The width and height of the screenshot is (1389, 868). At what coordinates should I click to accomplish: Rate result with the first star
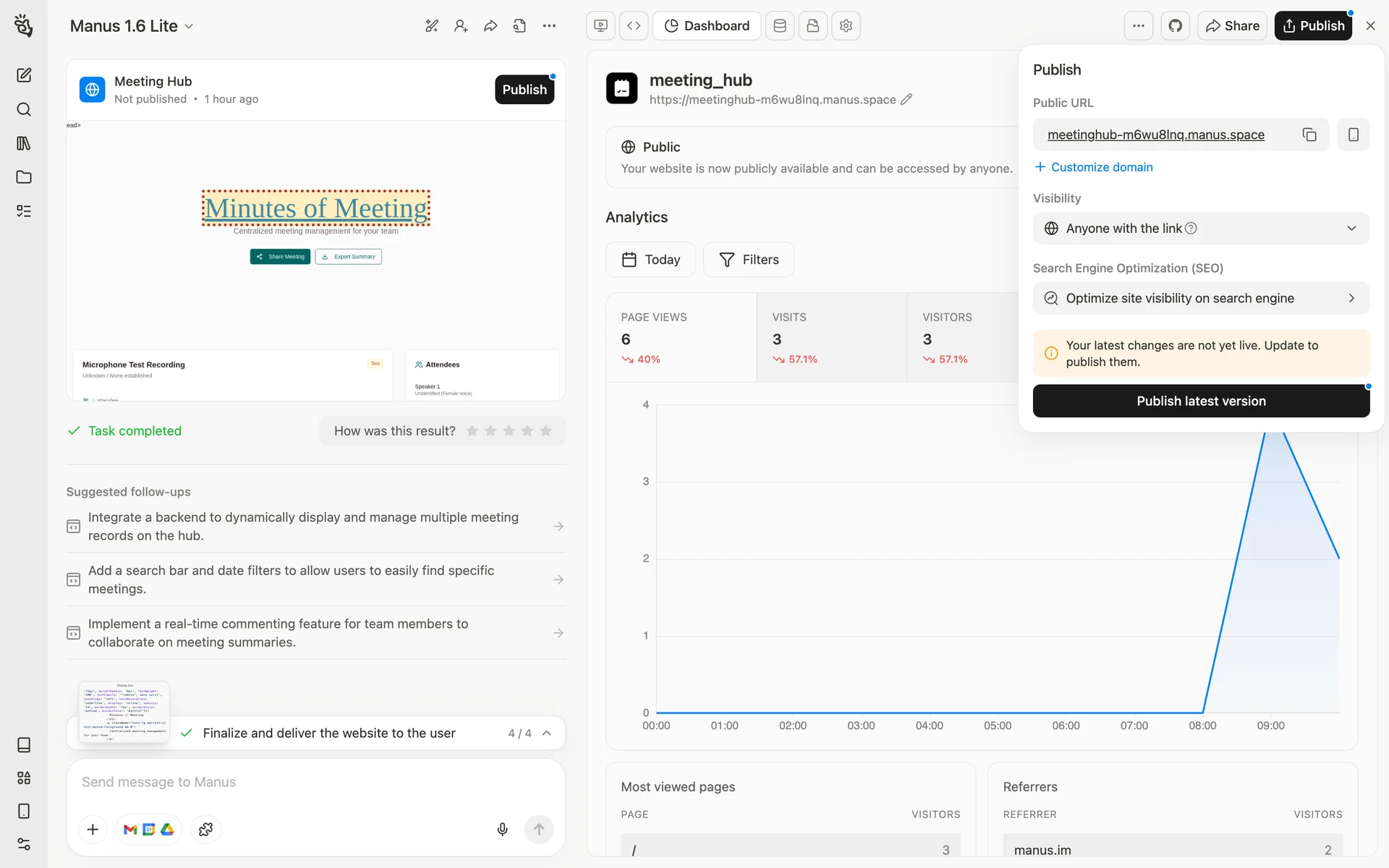coord(472,431)
